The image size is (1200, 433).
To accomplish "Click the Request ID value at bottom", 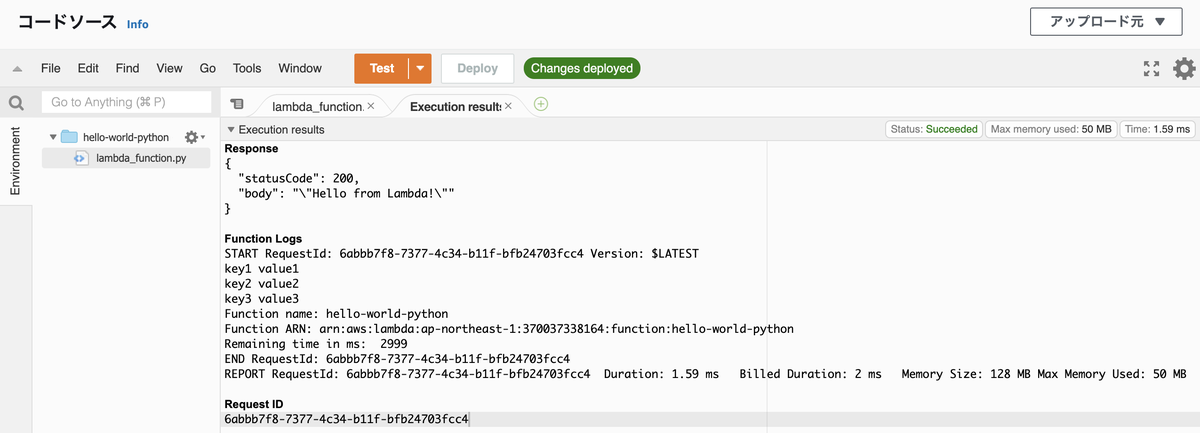I will click(x=346, y=419).
